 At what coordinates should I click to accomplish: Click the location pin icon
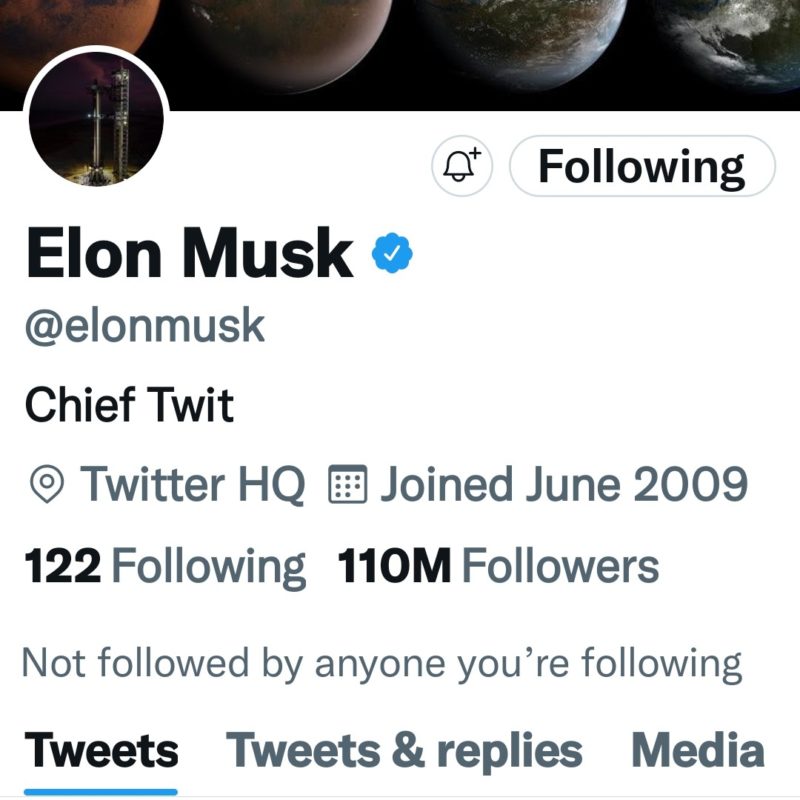coord(46,486)
